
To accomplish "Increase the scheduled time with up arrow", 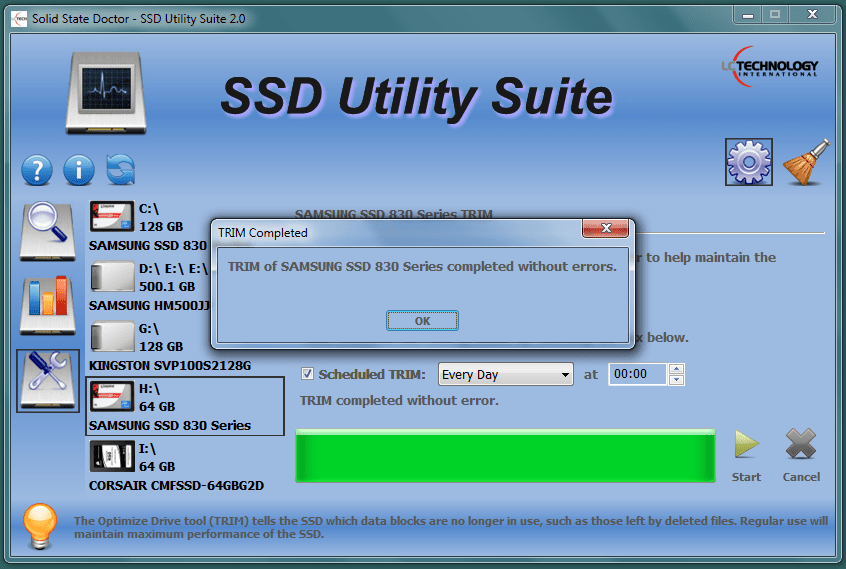I will [676, 369].
